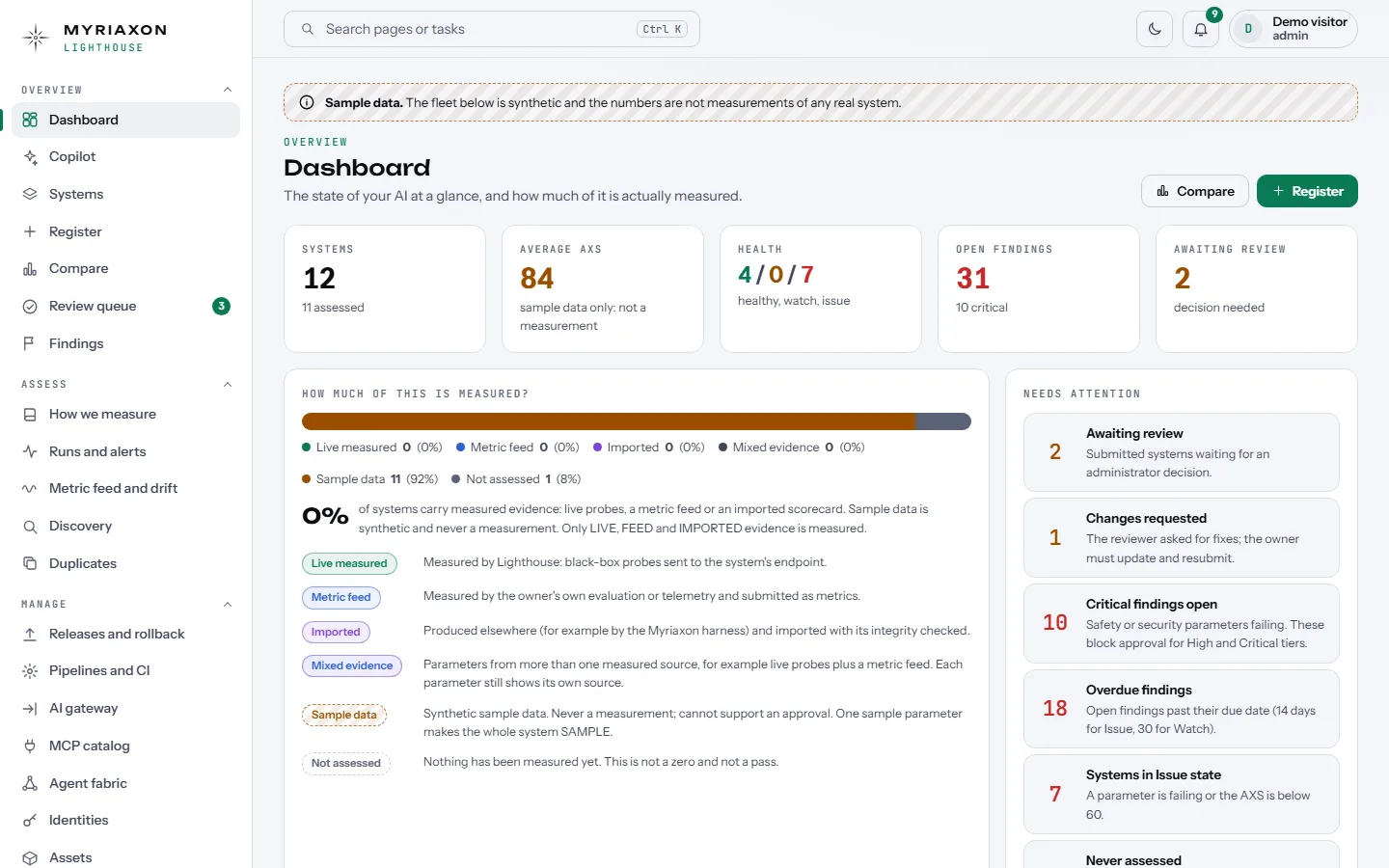The width and height of the screenshot is (1389, 868).
Task: Click the Identities key icon
Action: click(30, 821)
